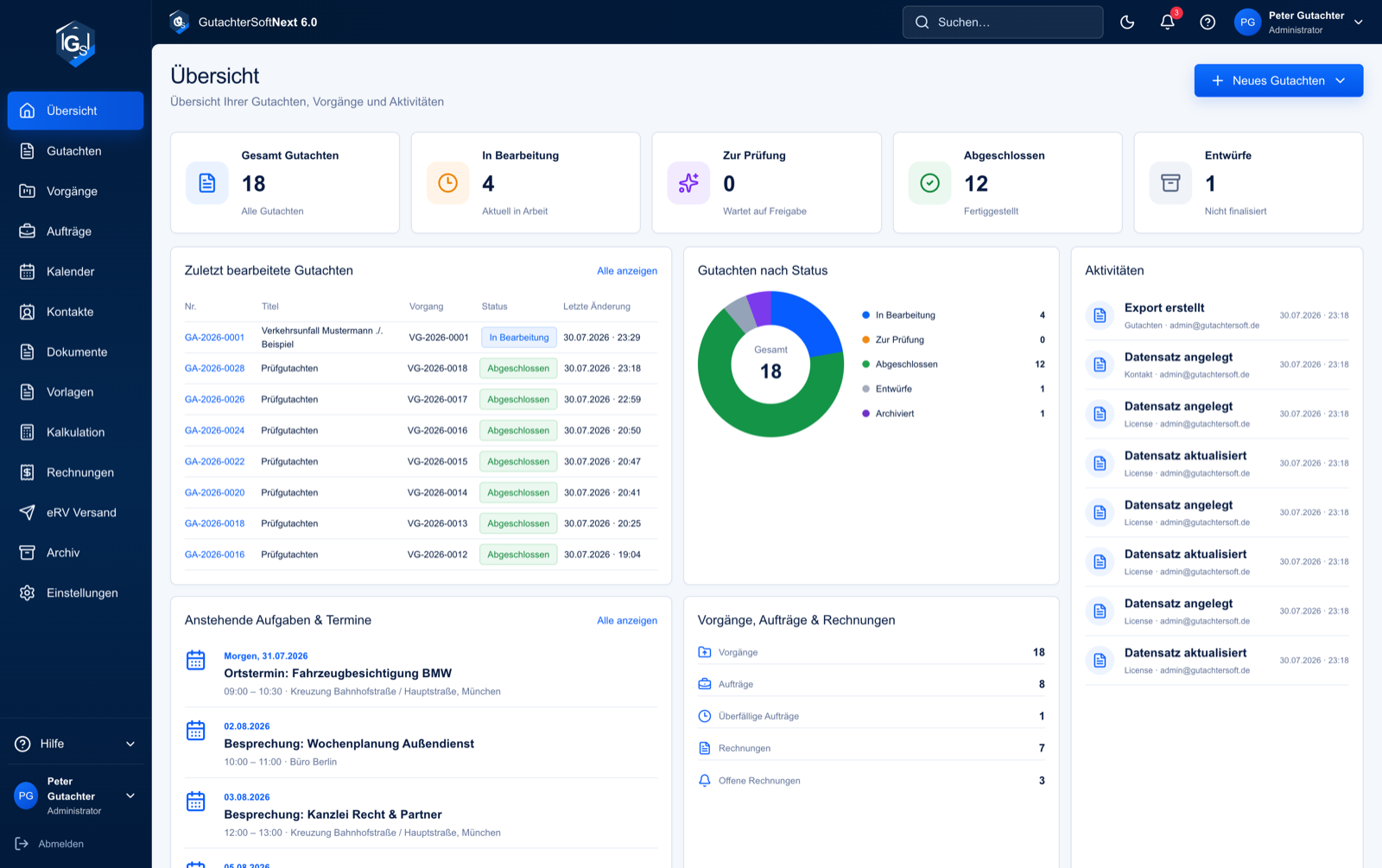Expand the sidebar Peter Gutachter account menu
The height and width of the screenshot is (868, 1382).
click(x=75, y=796)
